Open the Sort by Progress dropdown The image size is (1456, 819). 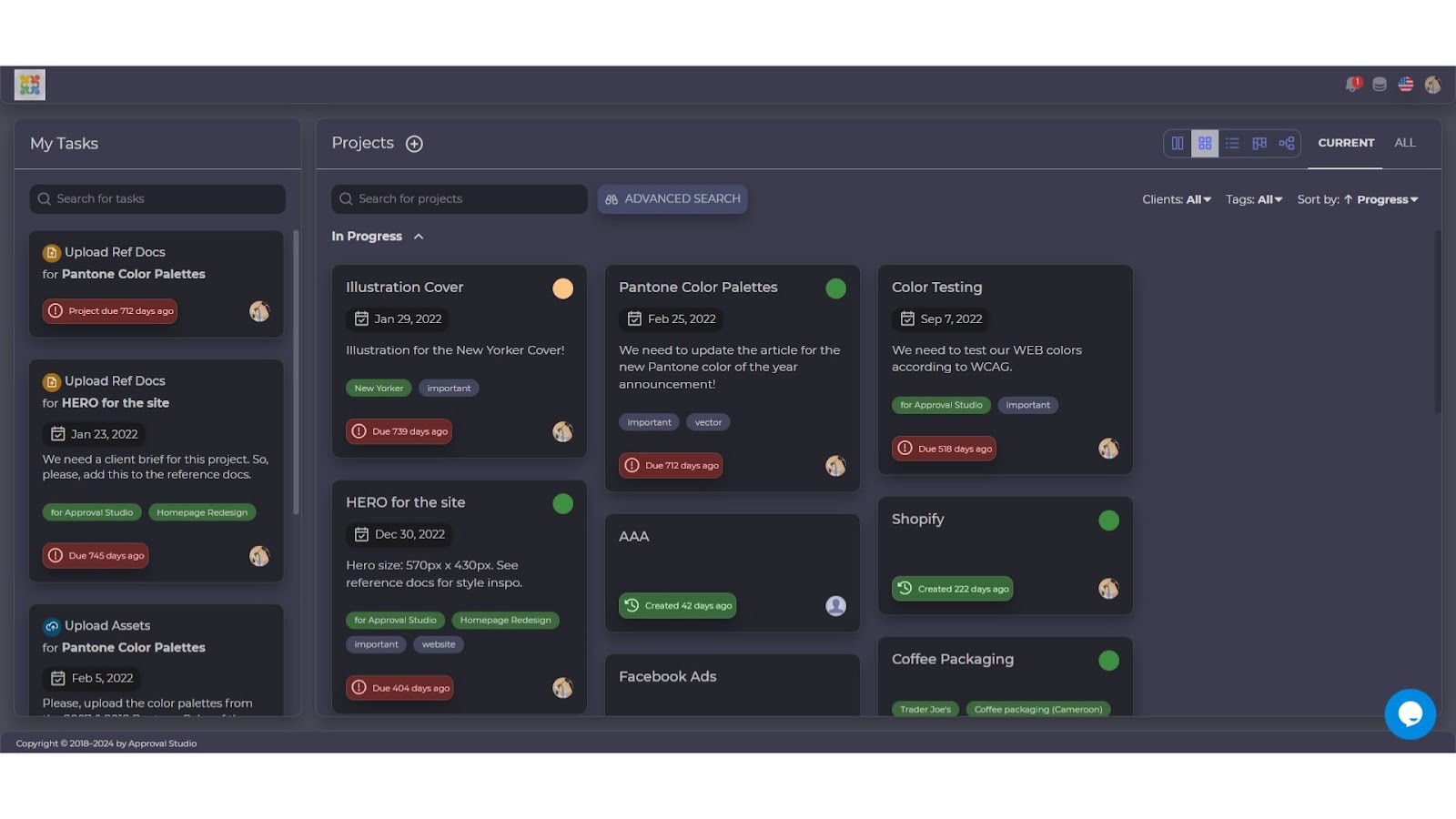[x=1383, y=198]
